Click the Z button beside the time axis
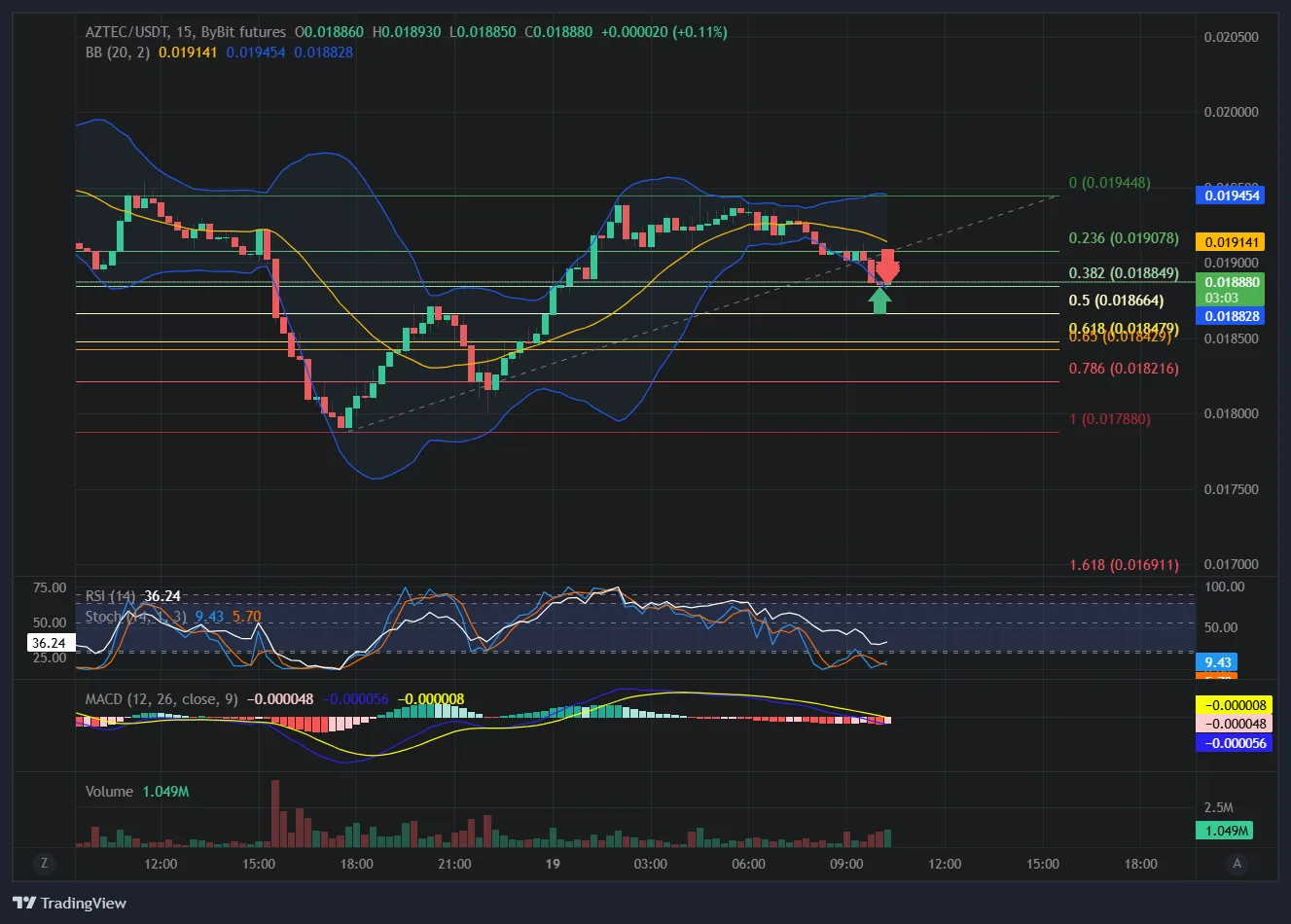The width and height of the screenshot is (1291, 924). click(x=44, y=863)
